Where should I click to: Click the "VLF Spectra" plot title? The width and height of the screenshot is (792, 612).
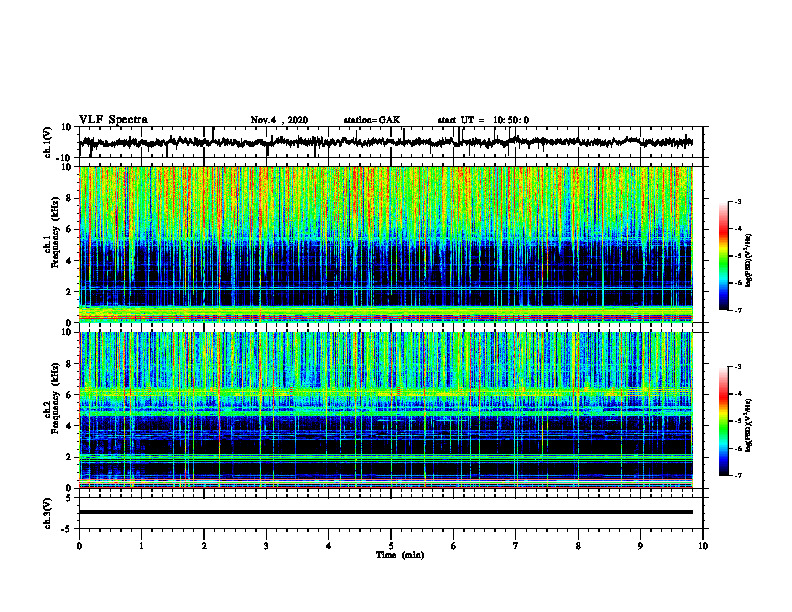point(113,120)
